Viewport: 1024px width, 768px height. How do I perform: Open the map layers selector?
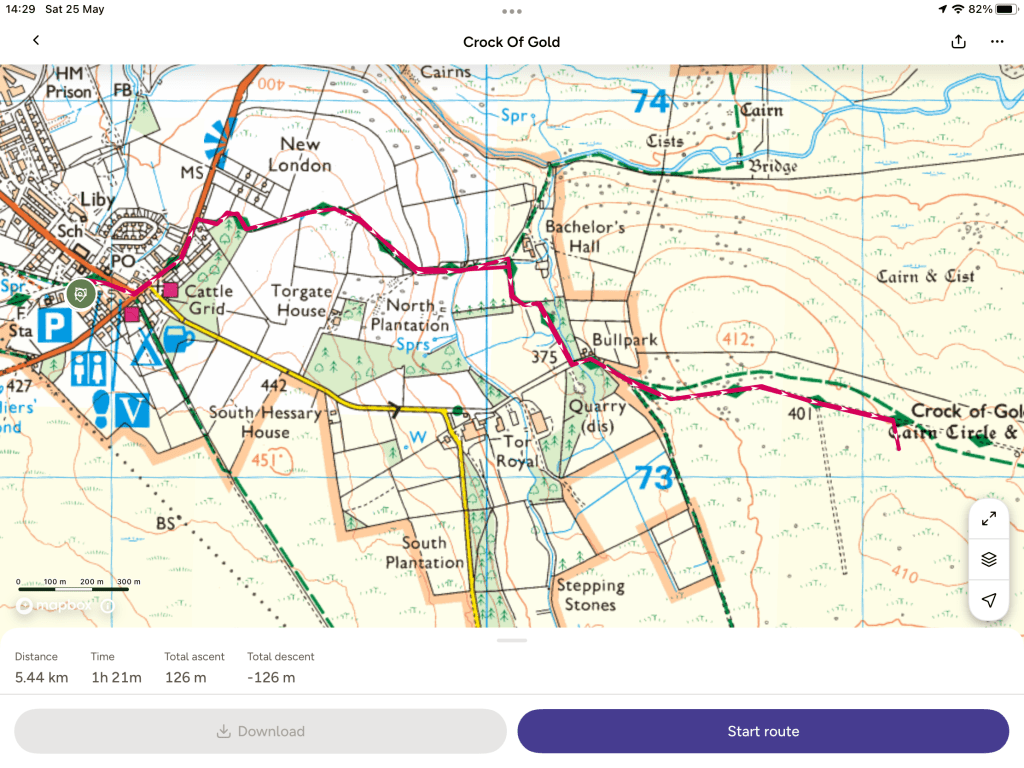(x=989, y=559)
